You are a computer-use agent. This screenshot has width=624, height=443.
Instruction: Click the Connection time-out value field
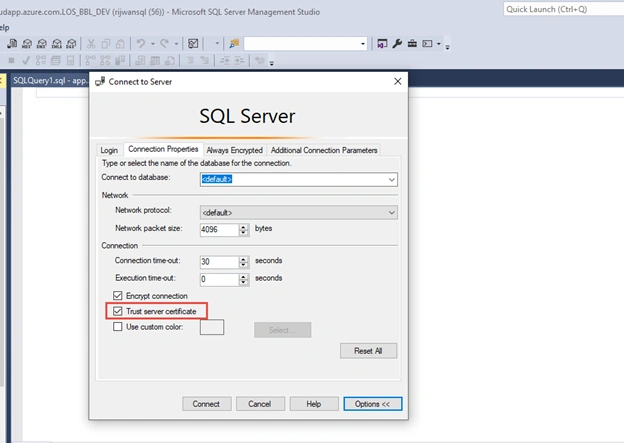(x=219, y=262)
